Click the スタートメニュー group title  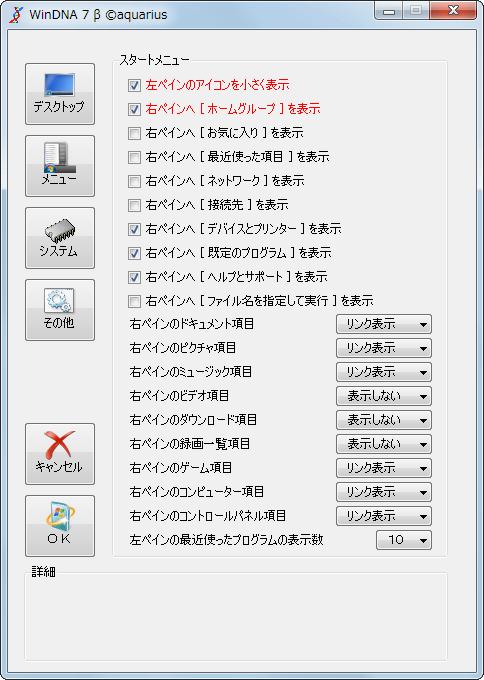click(154, 60)
